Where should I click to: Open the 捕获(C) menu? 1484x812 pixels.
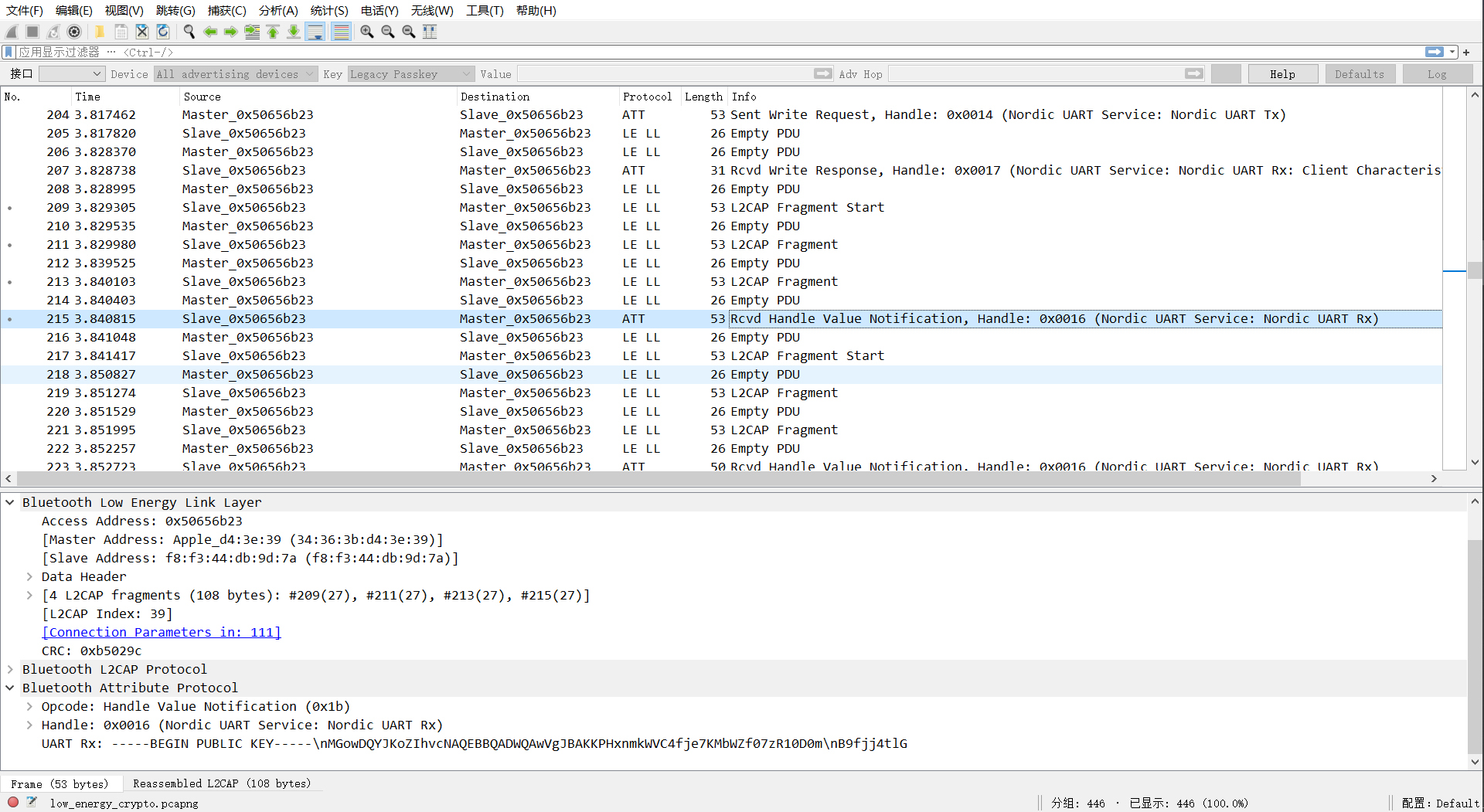(226, 10)
